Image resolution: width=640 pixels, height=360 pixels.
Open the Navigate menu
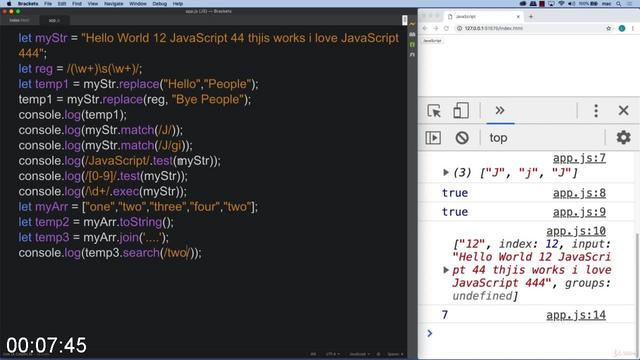point(113,4)
